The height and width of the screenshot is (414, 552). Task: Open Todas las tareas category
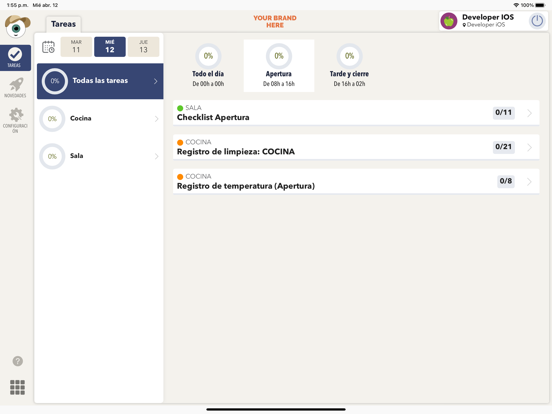pos(100,81)
